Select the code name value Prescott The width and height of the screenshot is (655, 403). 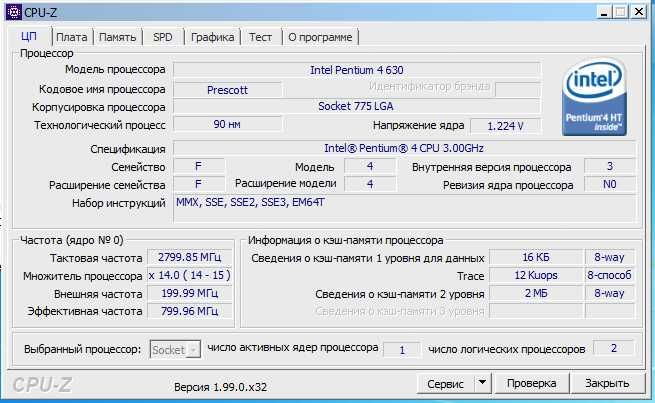point(227,90)
